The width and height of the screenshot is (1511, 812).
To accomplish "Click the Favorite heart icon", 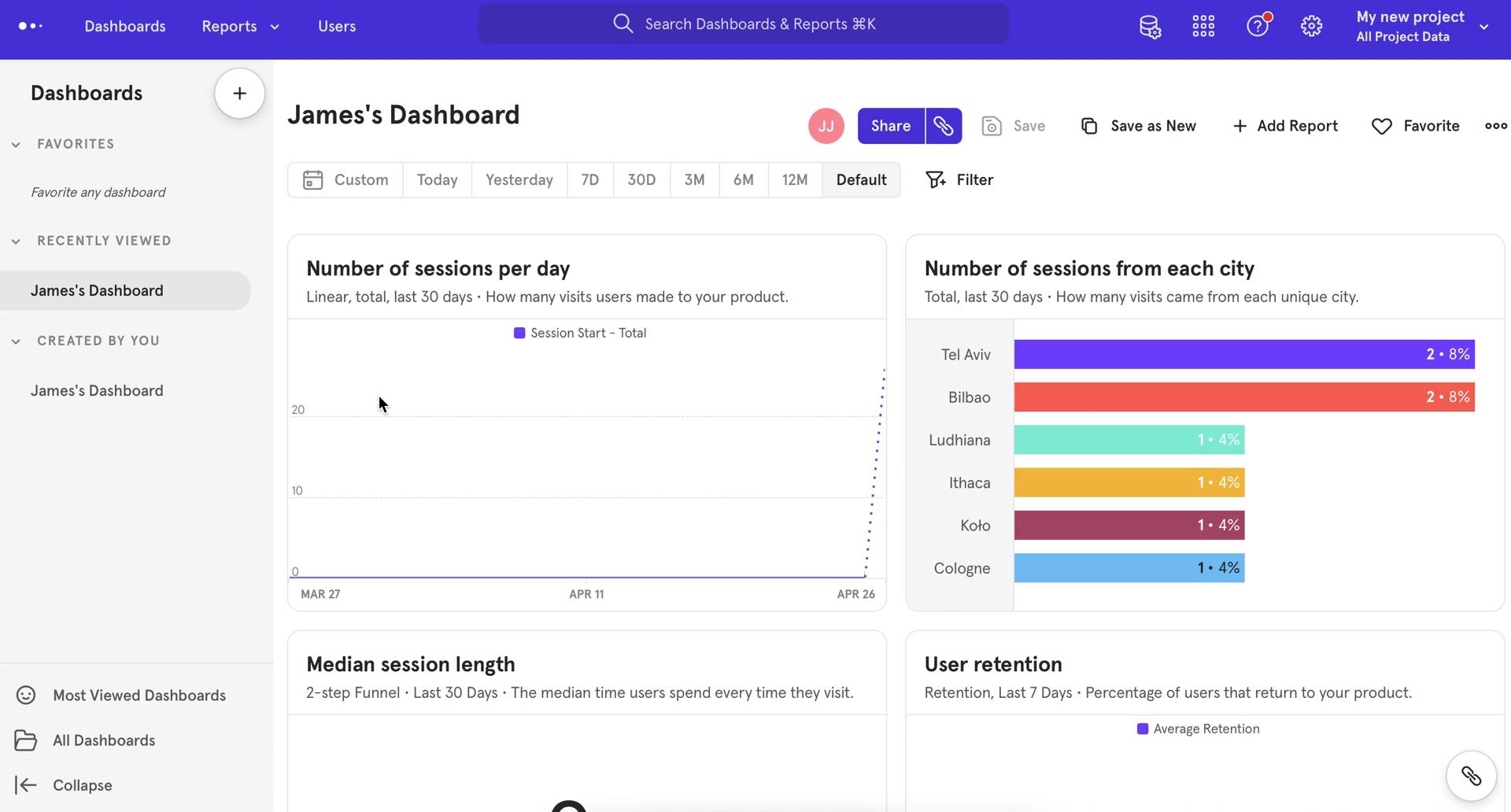I will coord(1382,126).
